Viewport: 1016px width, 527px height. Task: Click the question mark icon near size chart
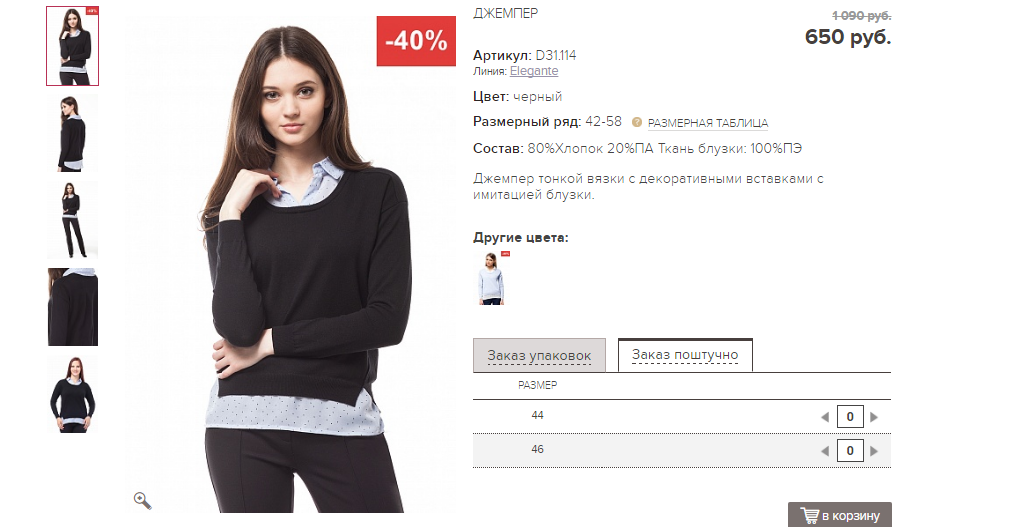point(636,123)
